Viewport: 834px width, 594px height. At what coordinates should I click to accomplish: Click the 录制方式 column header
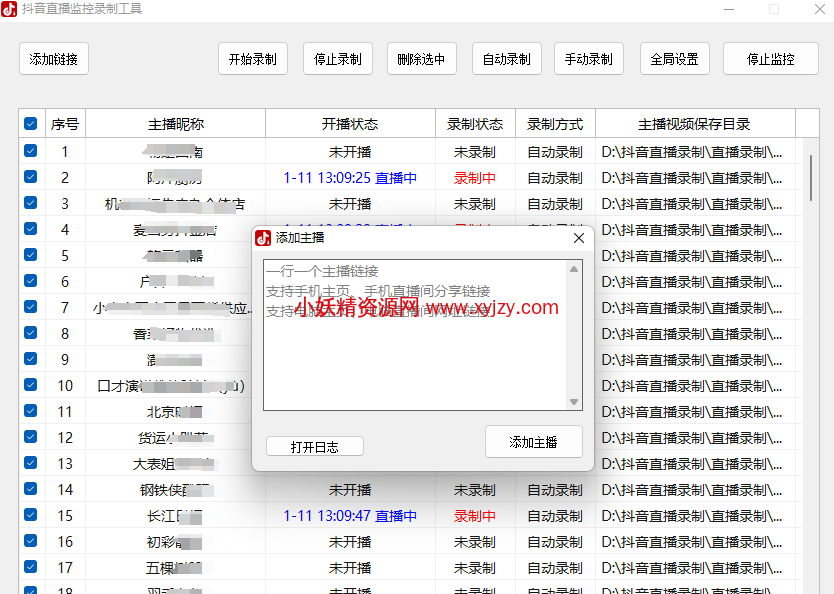click(555, 124)
